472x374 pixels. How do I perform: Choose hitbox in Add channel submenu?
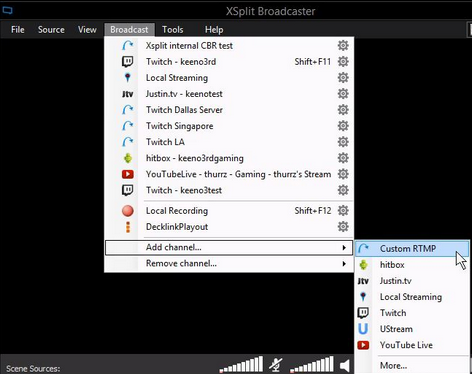(412, 265)
